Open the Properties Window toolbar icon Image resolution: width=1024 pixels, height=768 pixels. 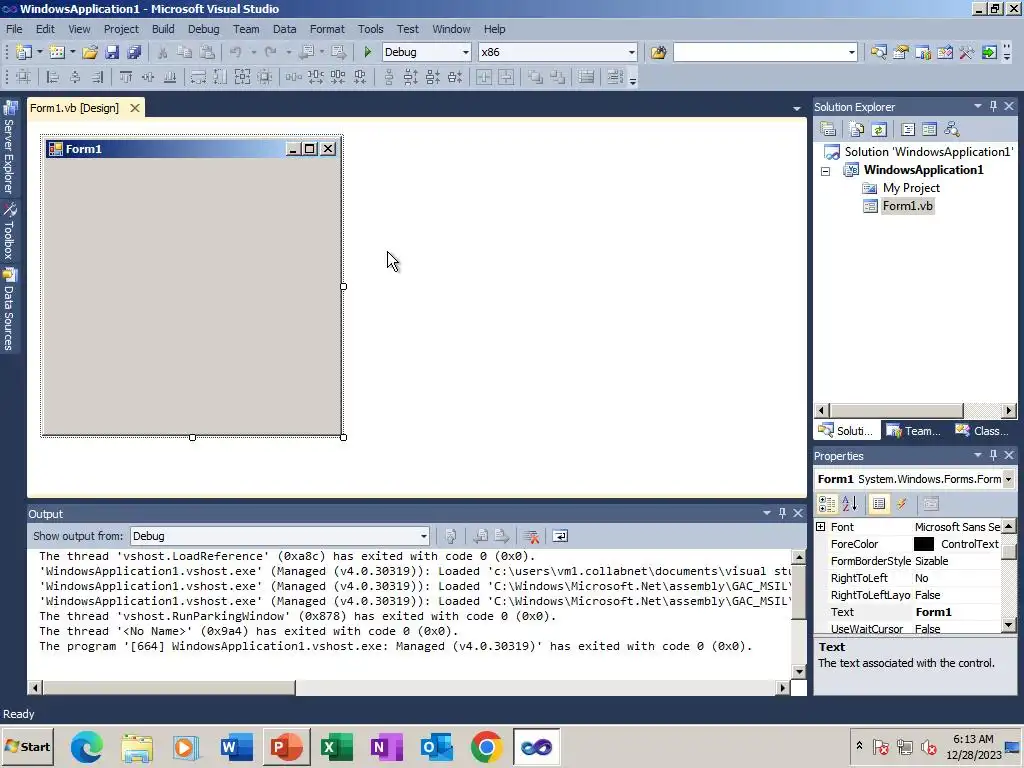tap(901, 52)
